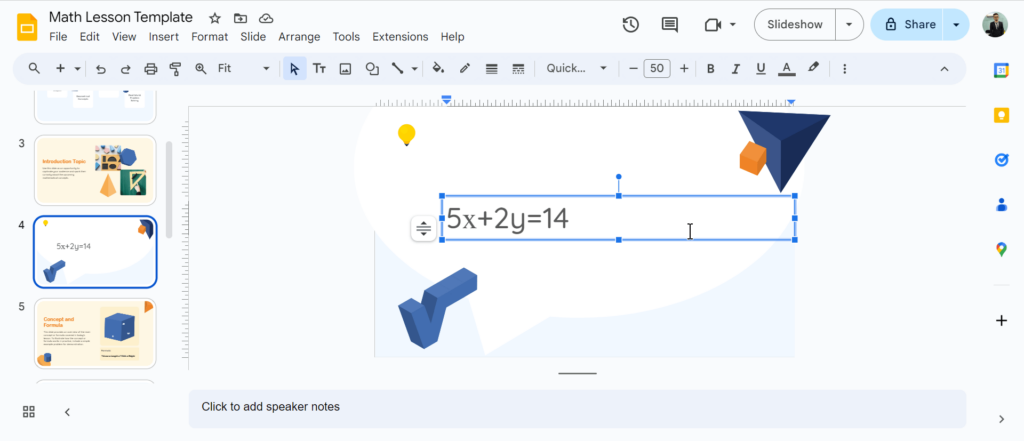Viewport: 1024px width, 441px height.
Task: Start the Slideshow
Action: click(795, 25)
